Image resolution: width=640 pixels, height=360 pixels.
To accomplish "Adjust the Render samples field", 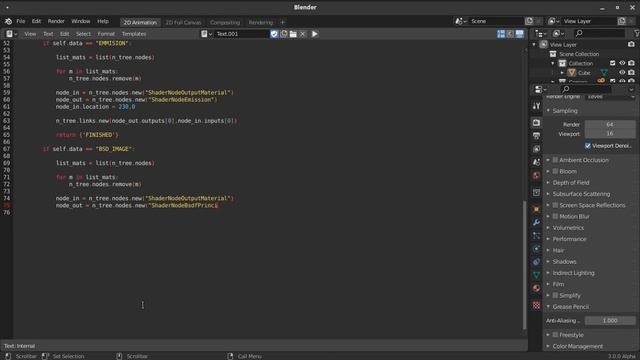I will 610,124.
